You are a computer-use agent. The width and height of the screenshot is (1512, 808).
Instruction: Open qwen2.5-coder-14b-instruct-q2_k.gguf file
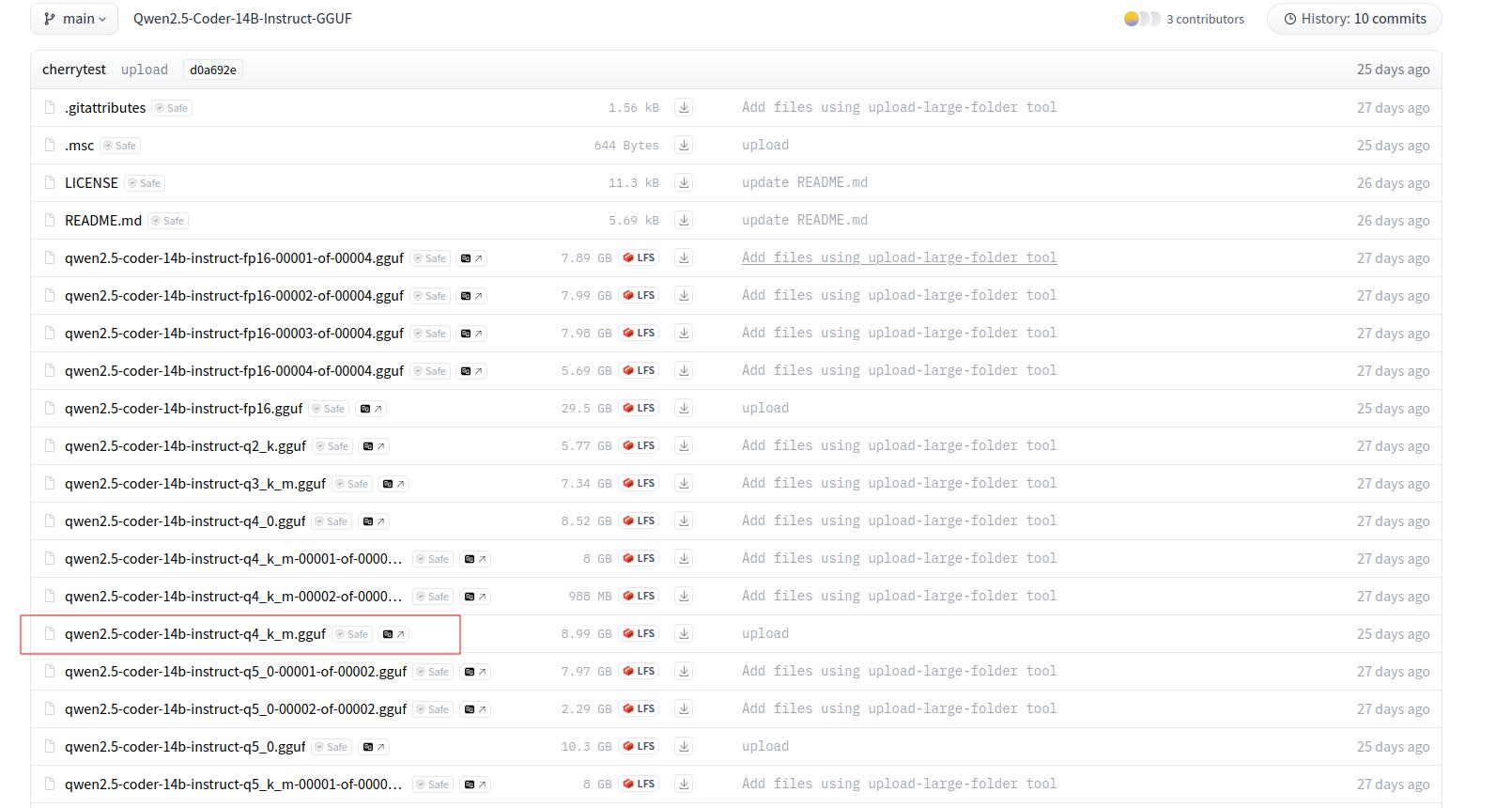point(185,445)
